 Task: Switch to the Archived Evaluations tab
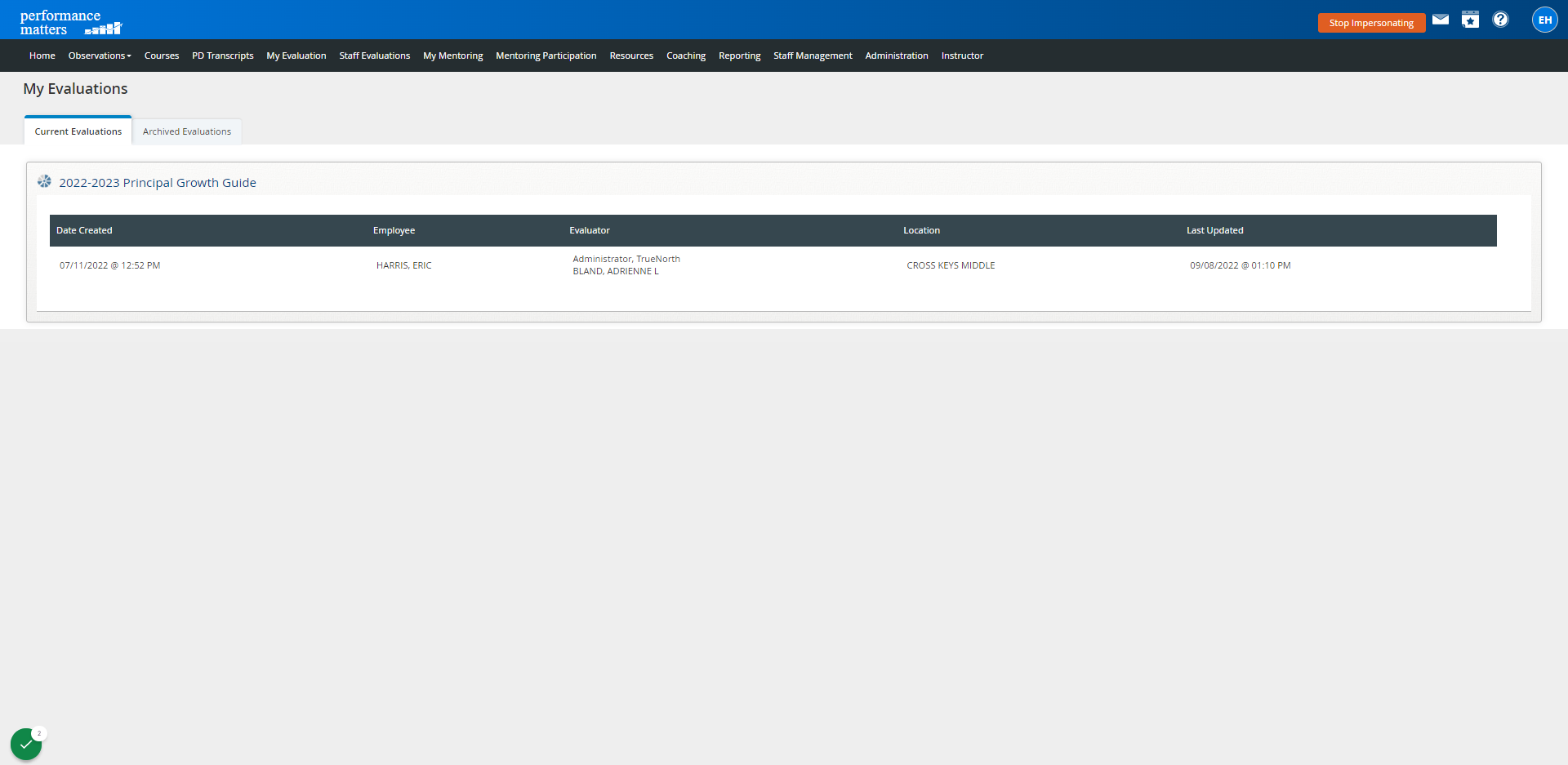coord(187,131)
